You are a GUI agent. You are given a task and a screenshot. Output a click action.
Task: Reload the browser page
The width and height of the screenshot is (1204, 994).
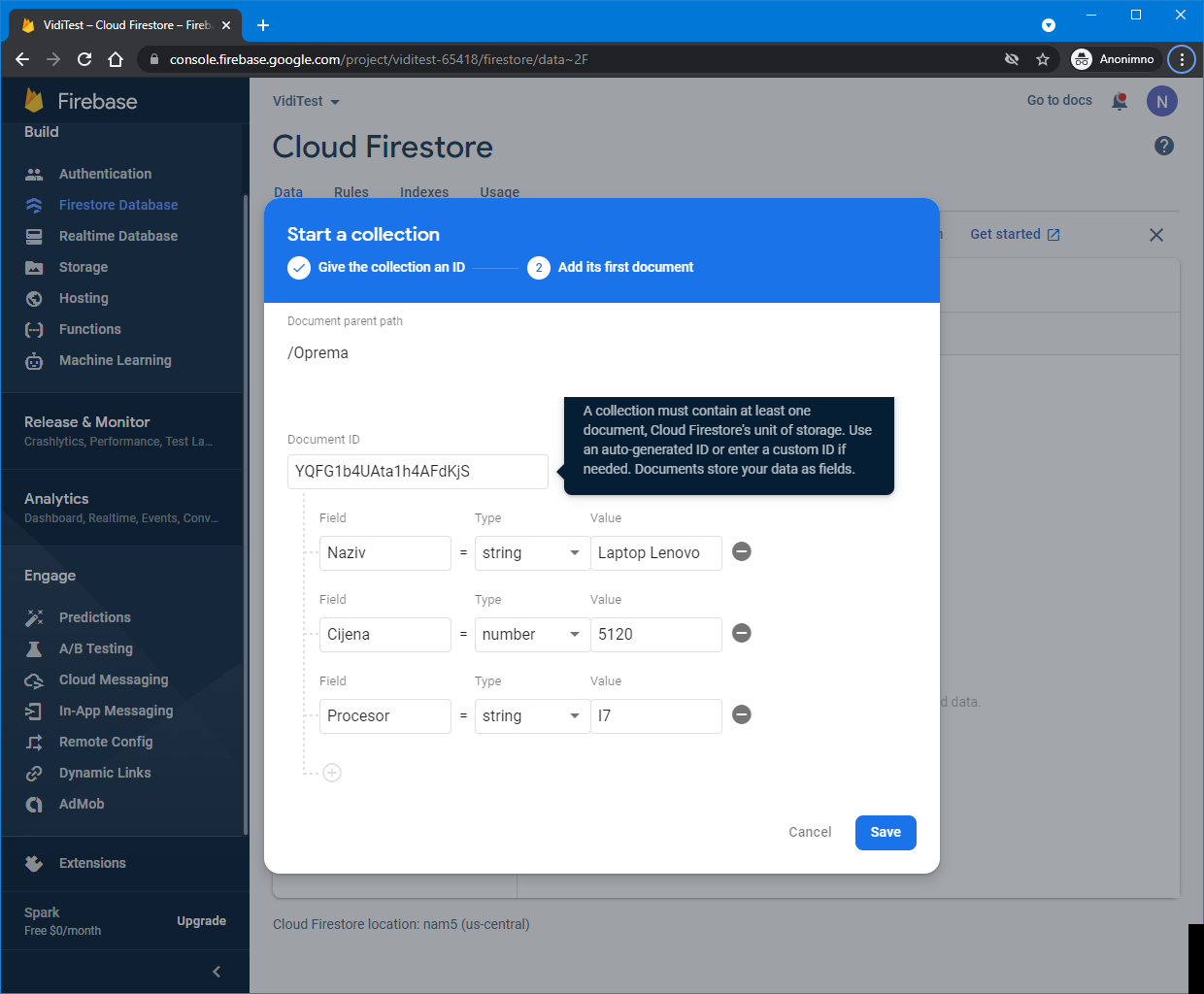pyautogui.click(x=84, y=59)
